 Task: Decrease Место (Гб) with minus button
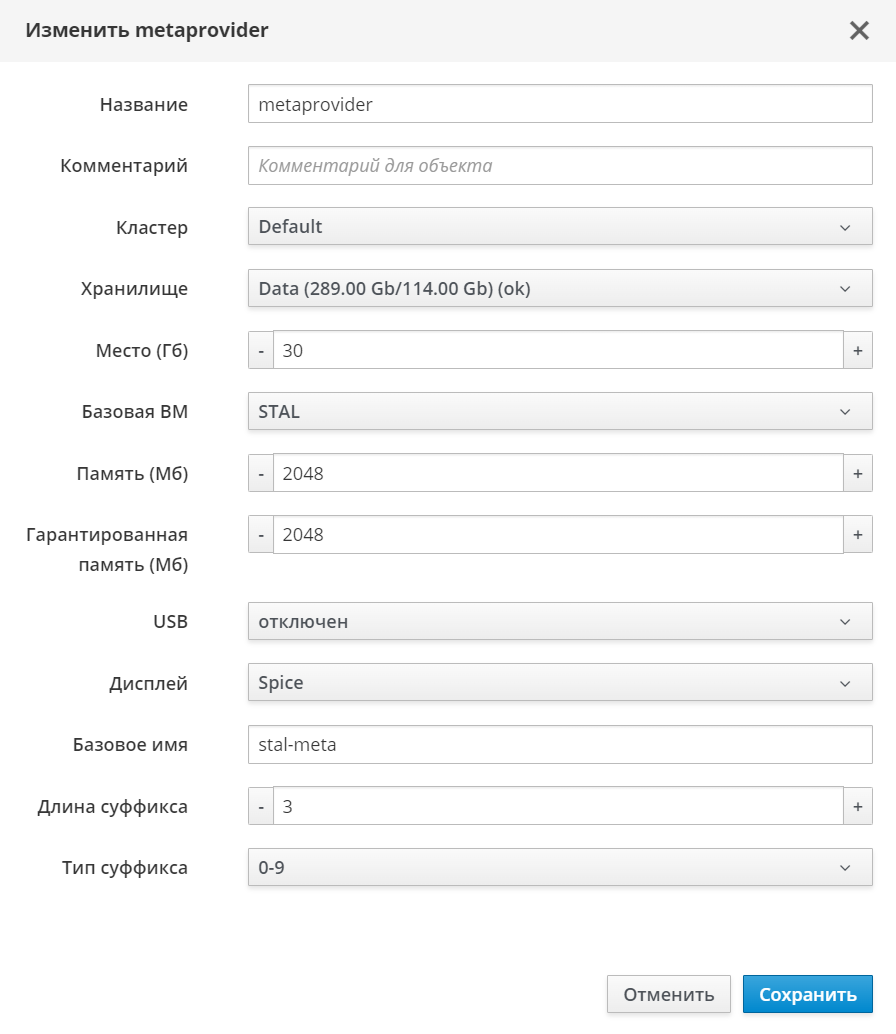click(261, 350)
